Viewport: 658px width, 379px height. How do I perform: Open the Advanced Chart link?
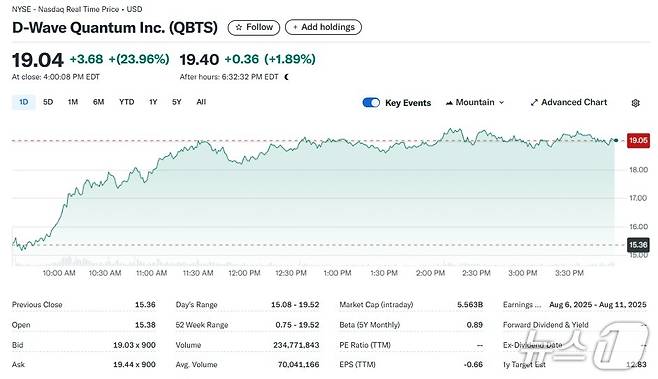pos(569,102)
